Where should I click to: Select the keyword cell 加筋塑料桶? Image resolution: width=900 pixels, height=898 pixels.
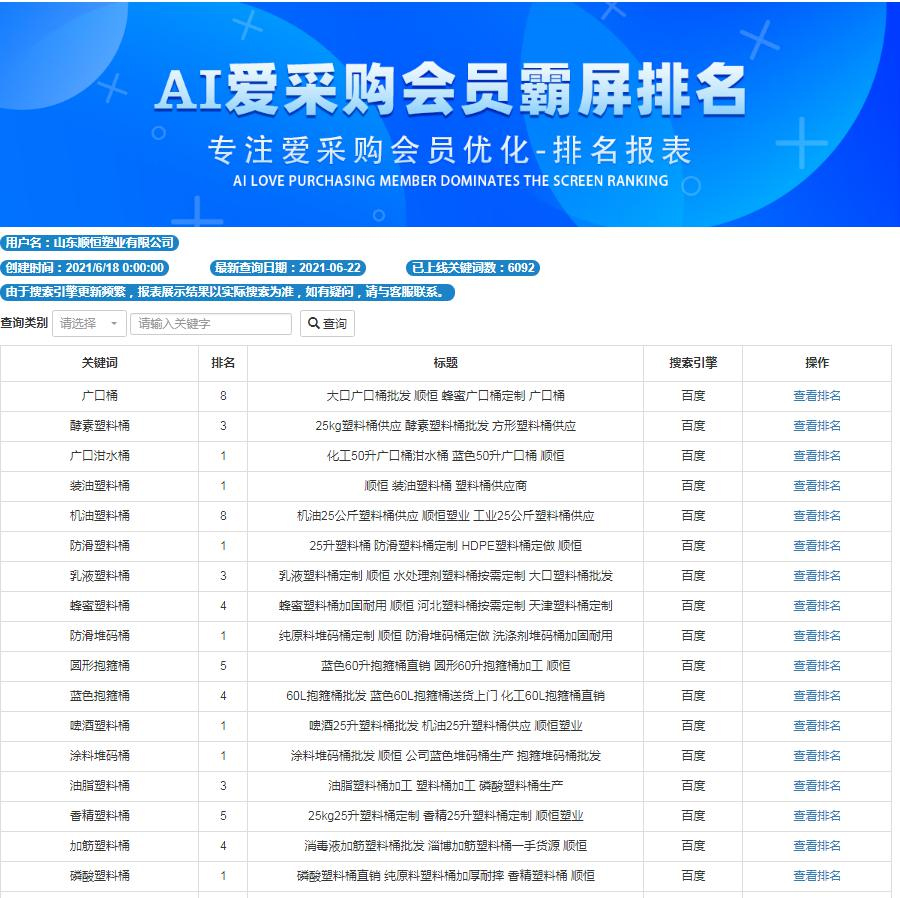tap(99, 846)
